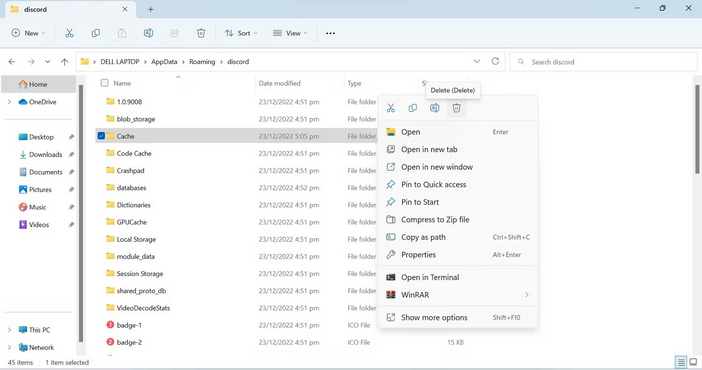Open the New dropdown menu
The width and height of the screenshot is (702, 370).
(x=29, y=33)
